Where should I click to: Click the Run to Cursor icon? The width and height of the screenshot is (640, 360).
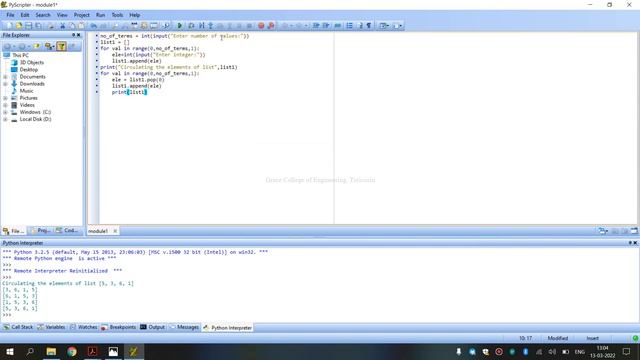tap(201, 26)
